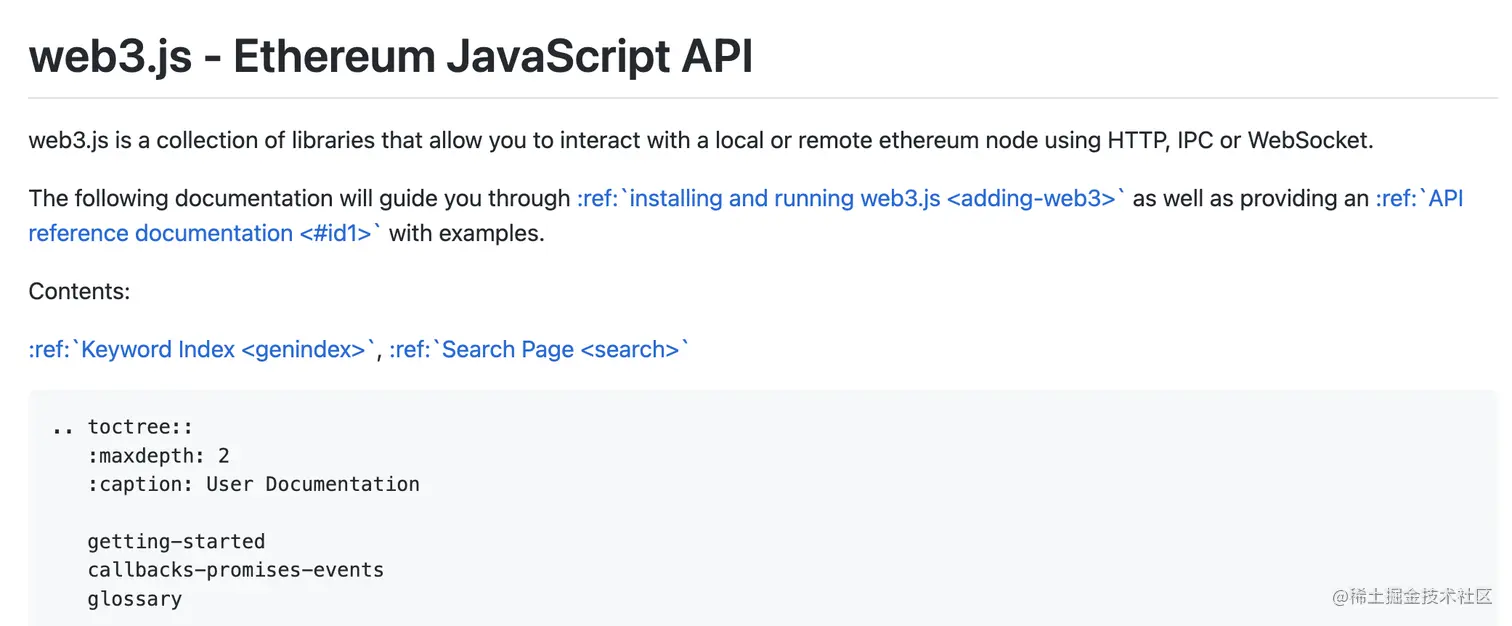This screenshot has width=1512, height=626.
Task: Go to the Search Page link
Action: 539,349
